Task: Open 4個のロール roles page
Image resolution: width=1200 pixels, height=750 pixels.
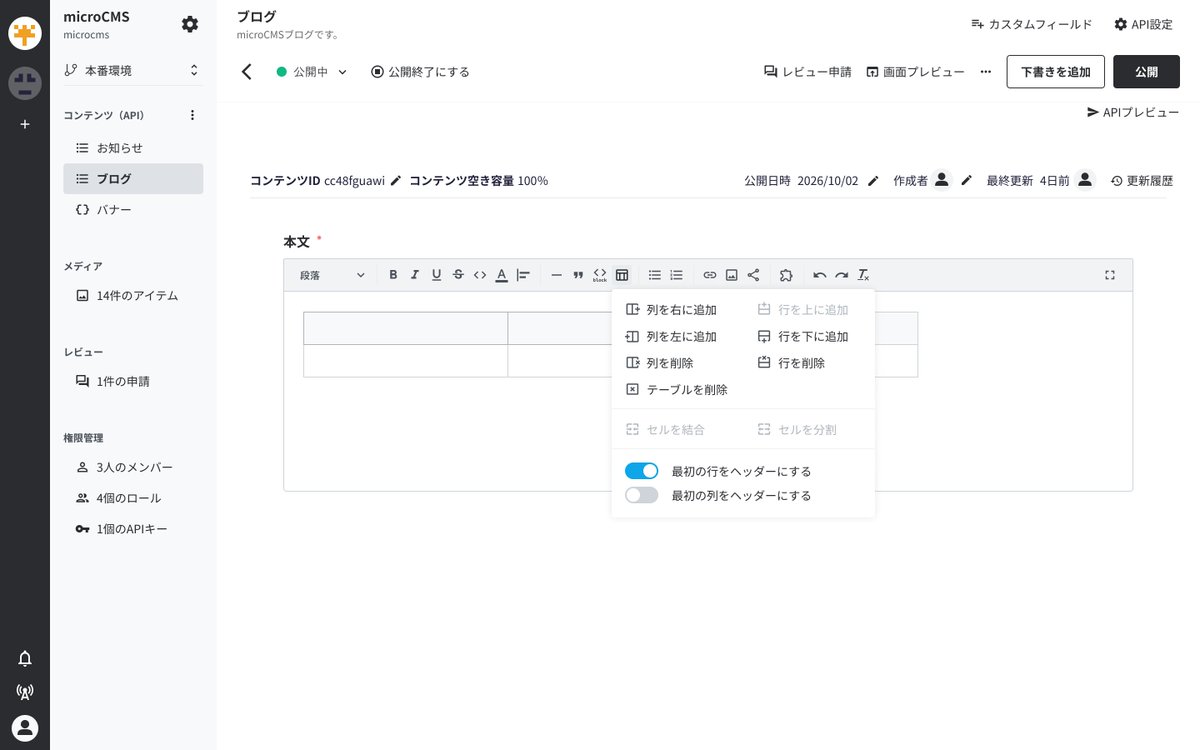Action: point(133,498)
